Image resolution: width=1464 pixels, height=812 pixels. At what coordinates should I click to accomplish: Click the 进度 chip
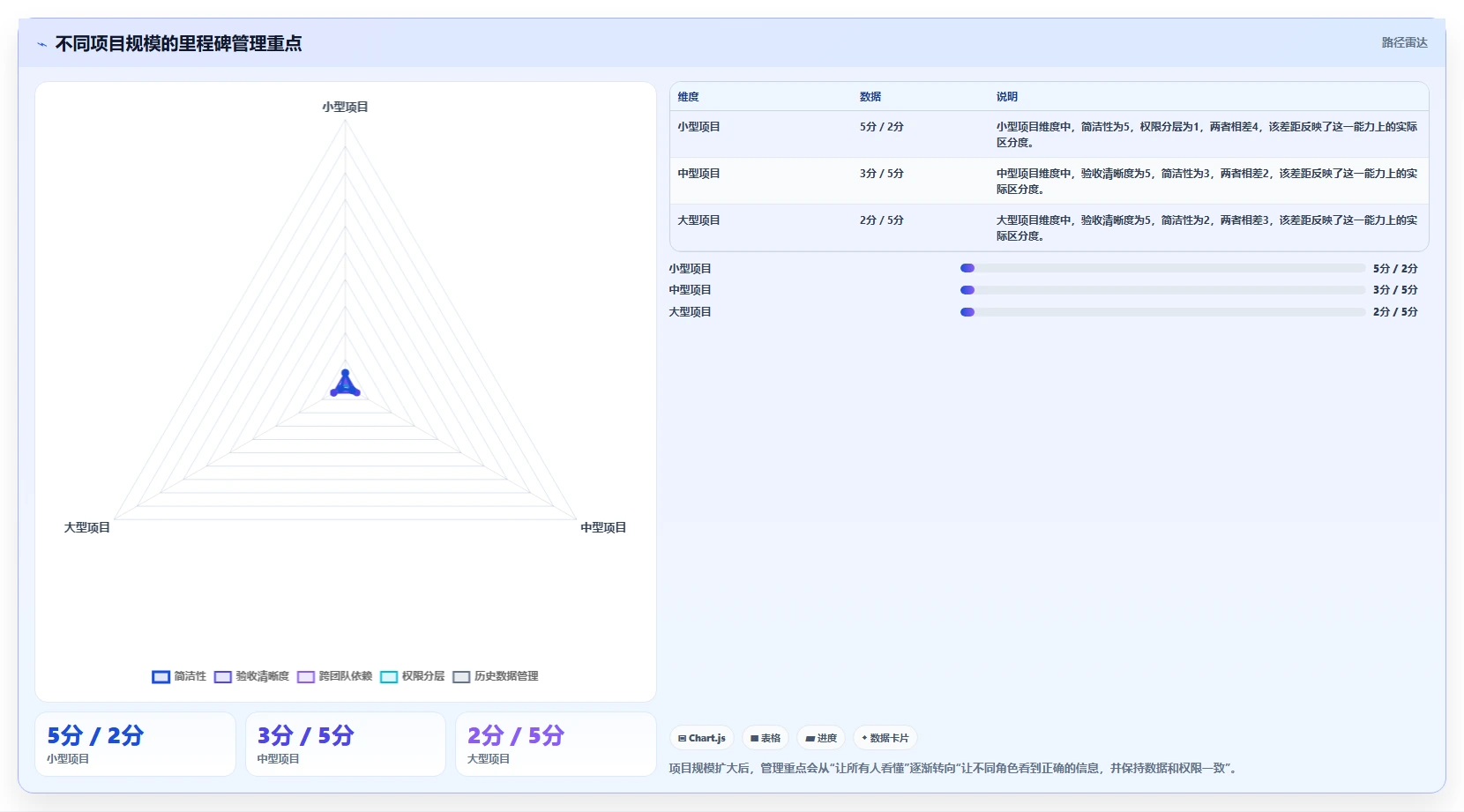[821, 738]
